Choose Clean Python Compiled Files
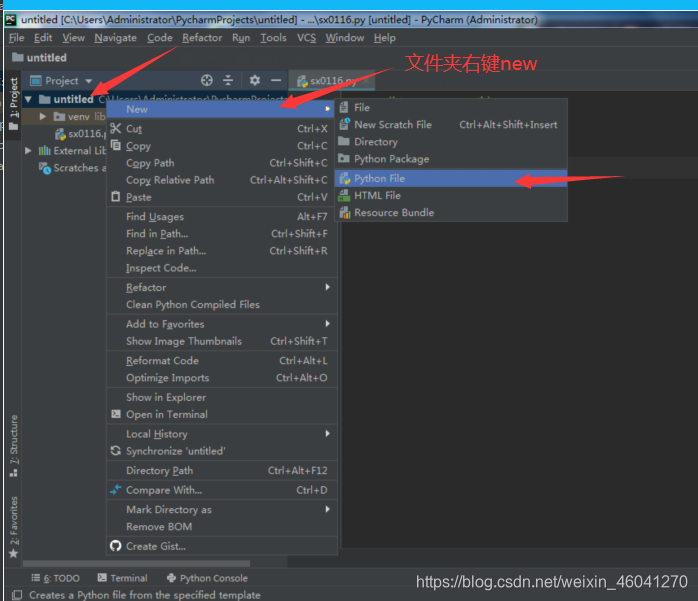 (x=221, y=305)
